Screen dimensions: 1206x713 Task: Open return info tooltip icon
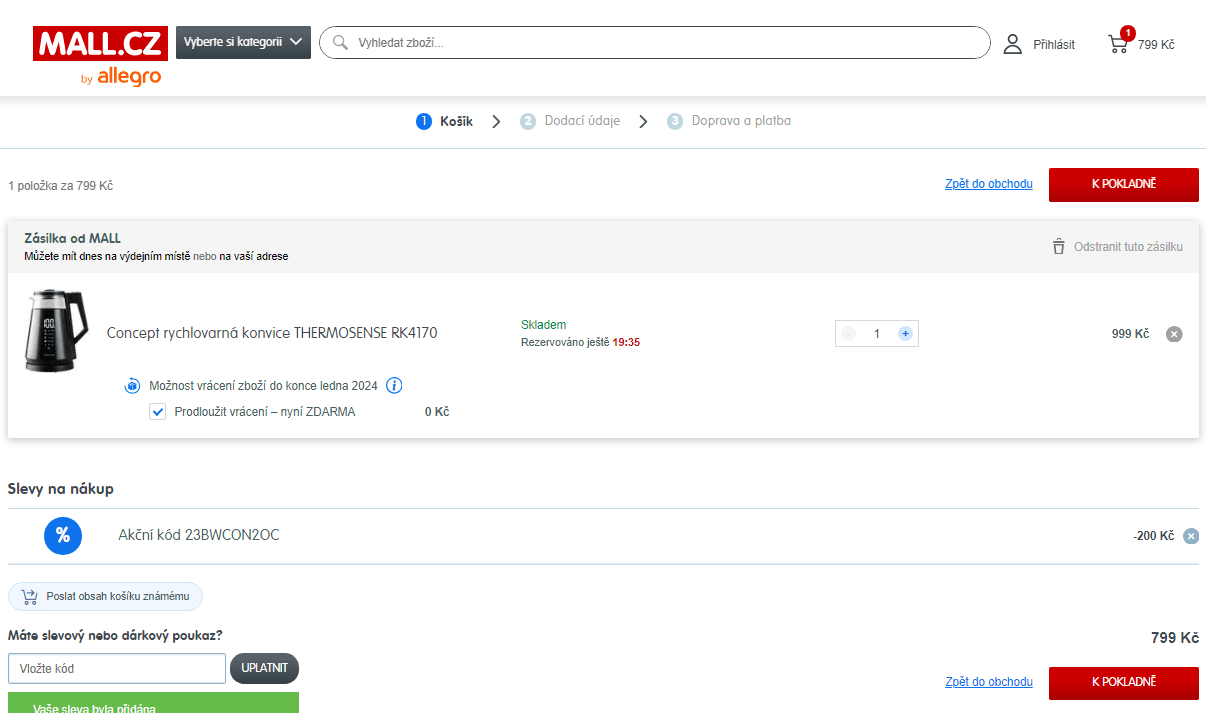(x=394, y=385)
